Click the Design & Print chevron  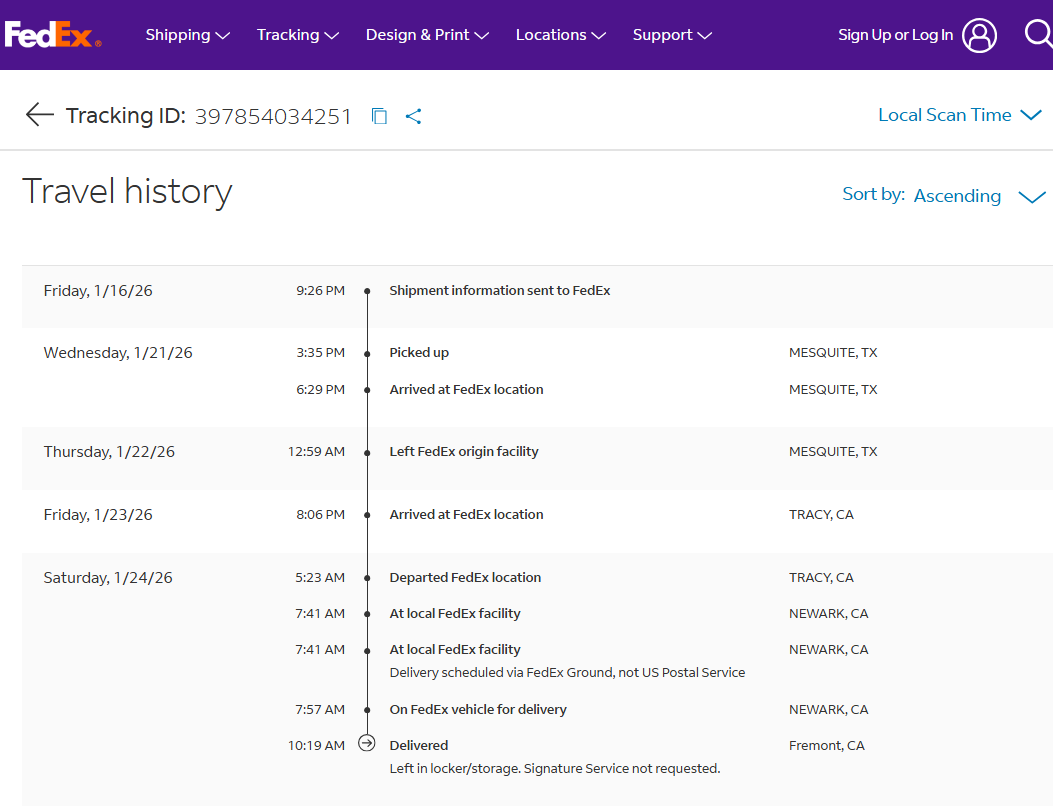482,36
